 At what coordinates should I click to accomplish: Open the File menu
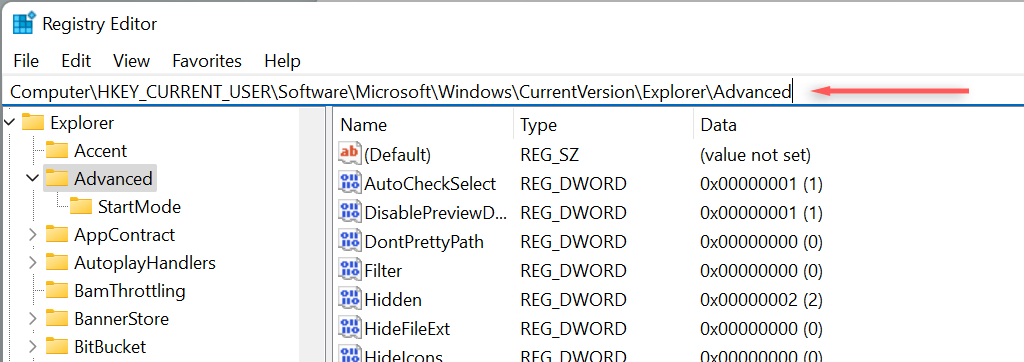[x=26, y=61]
